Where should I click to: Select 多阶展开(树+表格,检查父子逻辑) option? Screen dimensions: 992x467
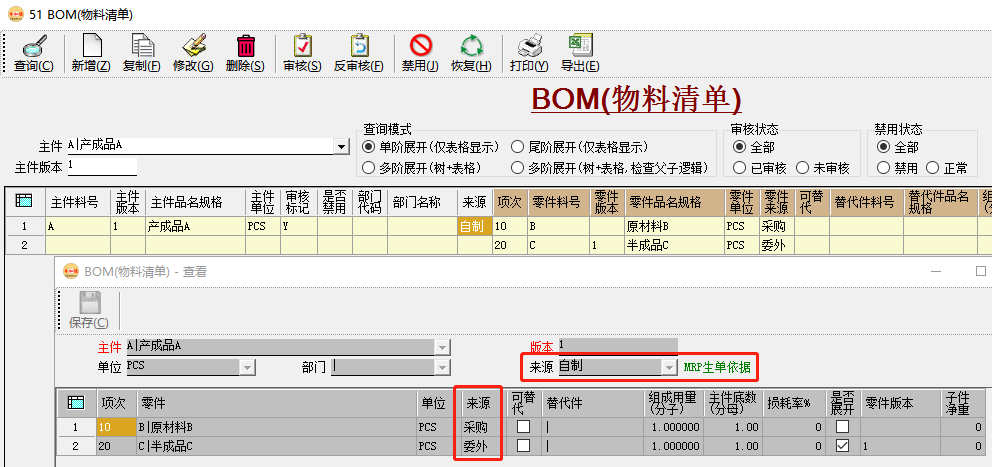click(517, 168)
